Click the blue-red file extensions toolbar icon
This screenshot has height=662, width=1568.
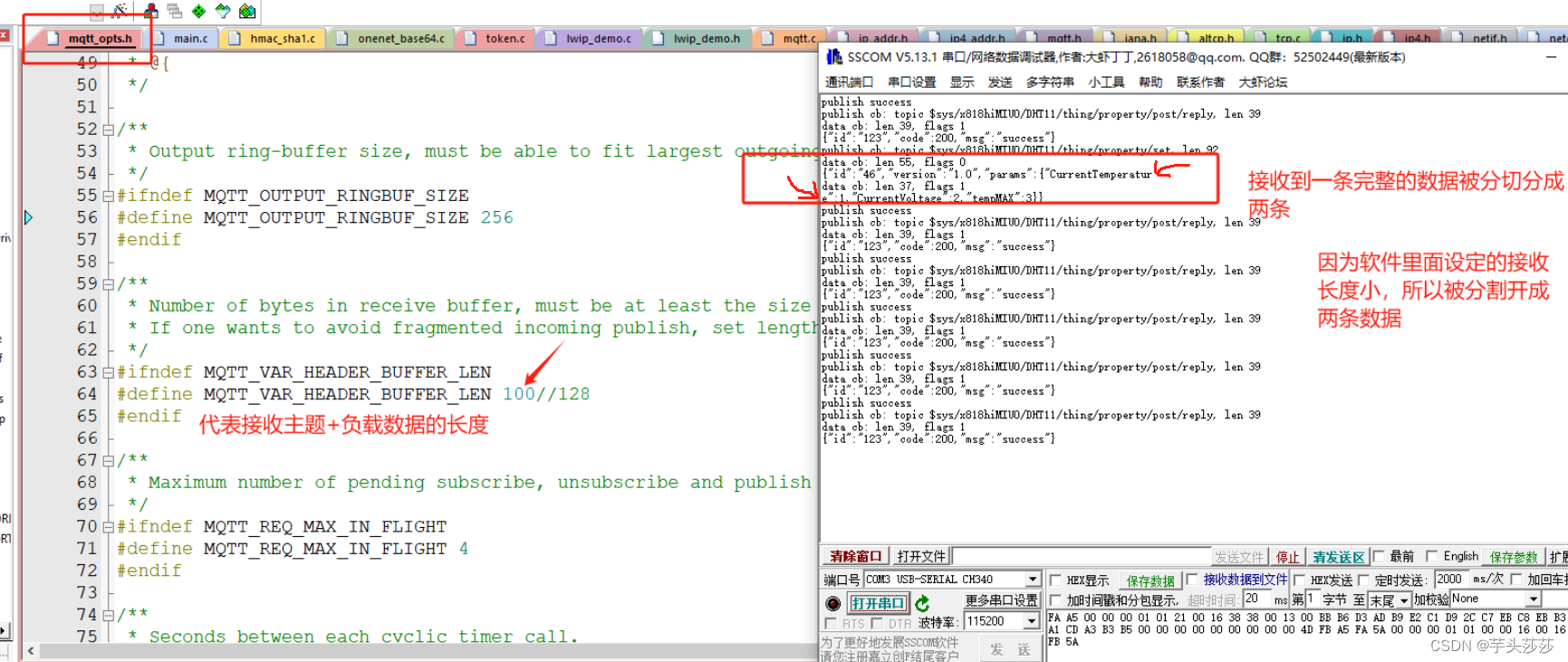(151, 11)
